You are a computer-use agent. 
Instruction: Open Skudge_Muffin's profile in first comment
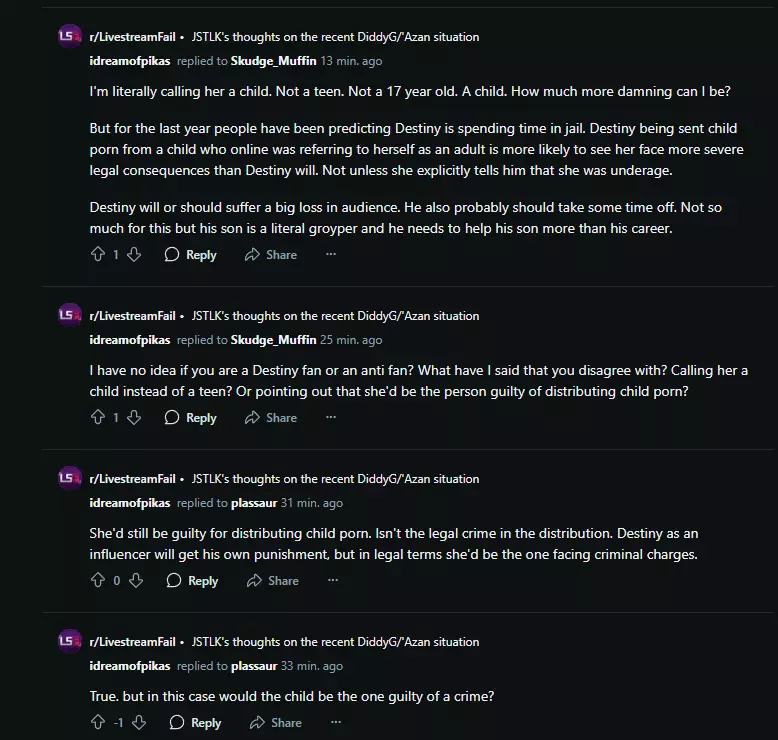273,61
